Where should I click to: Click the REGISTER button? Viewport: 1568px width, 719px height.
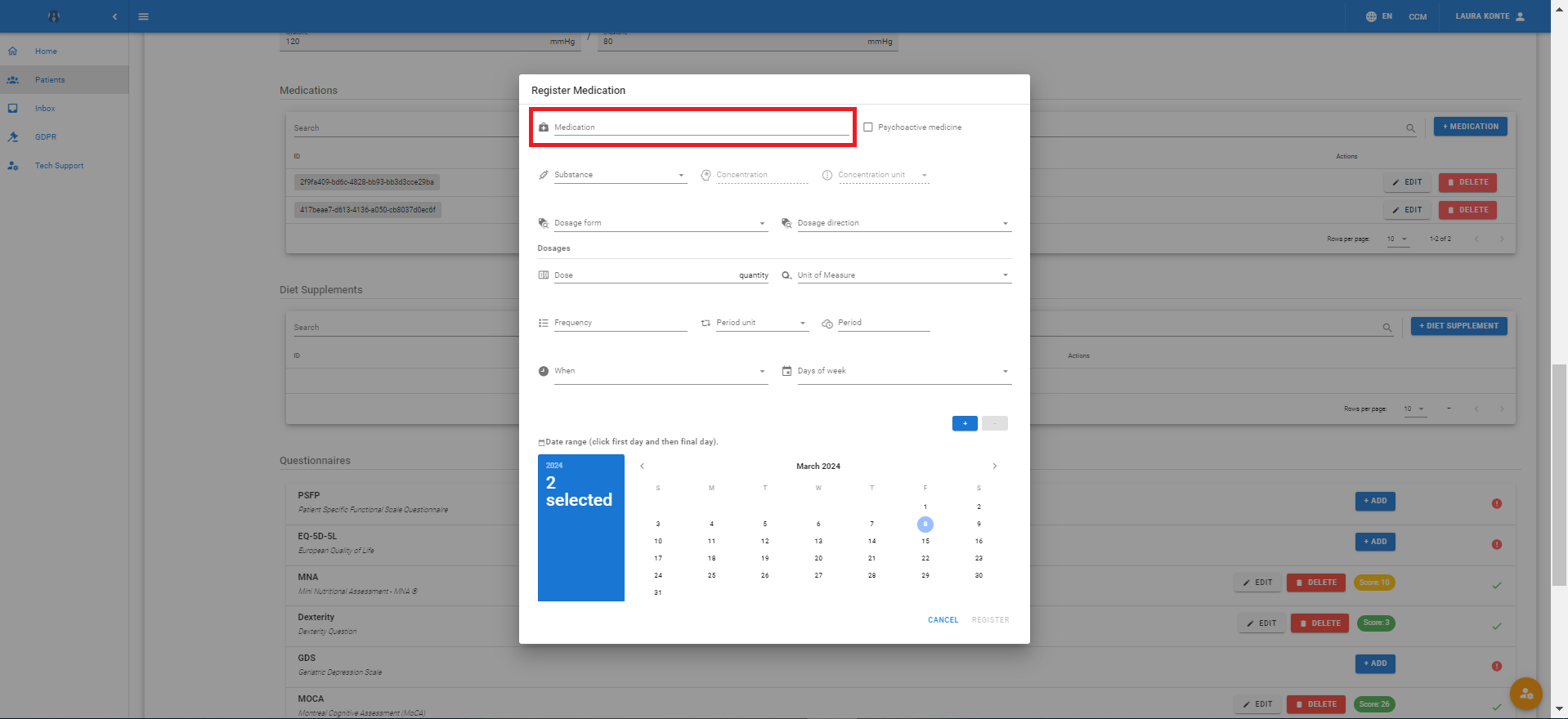pos(990,620)
